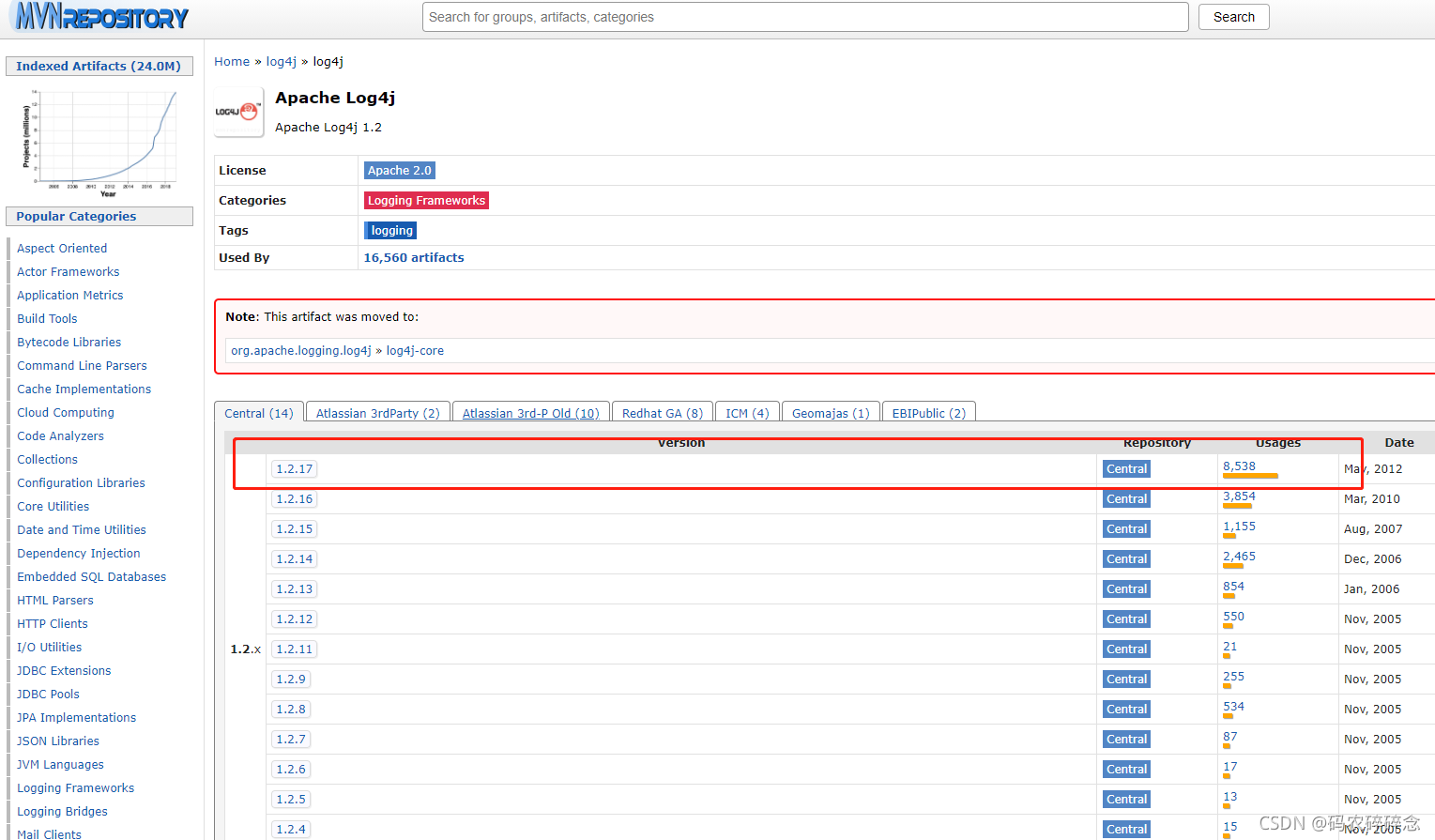Image resolution: width=1435 pixels, height=840 pixels.
Task: Open org.apache.logging.log4j group link
Action: pos(301,351)
